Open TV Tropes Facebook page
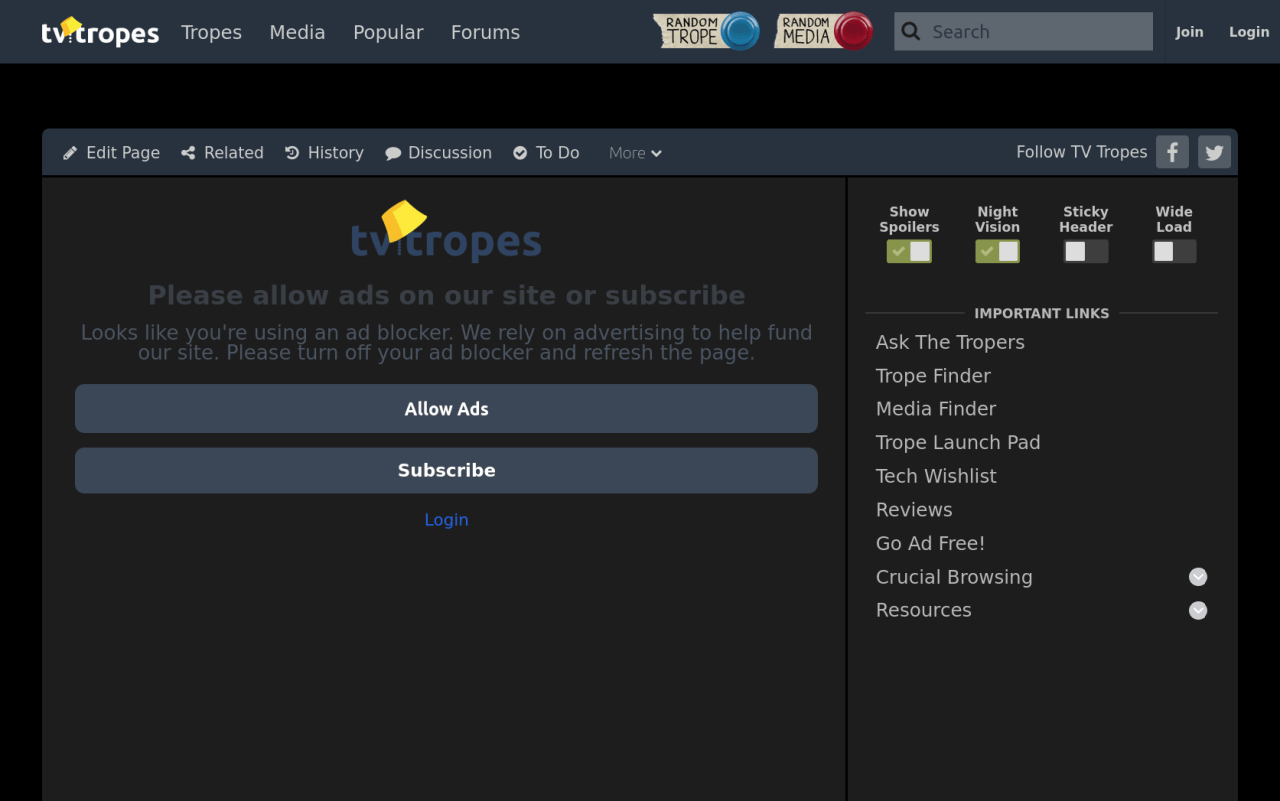1280x801 pixels. [x=1172, y=152]
